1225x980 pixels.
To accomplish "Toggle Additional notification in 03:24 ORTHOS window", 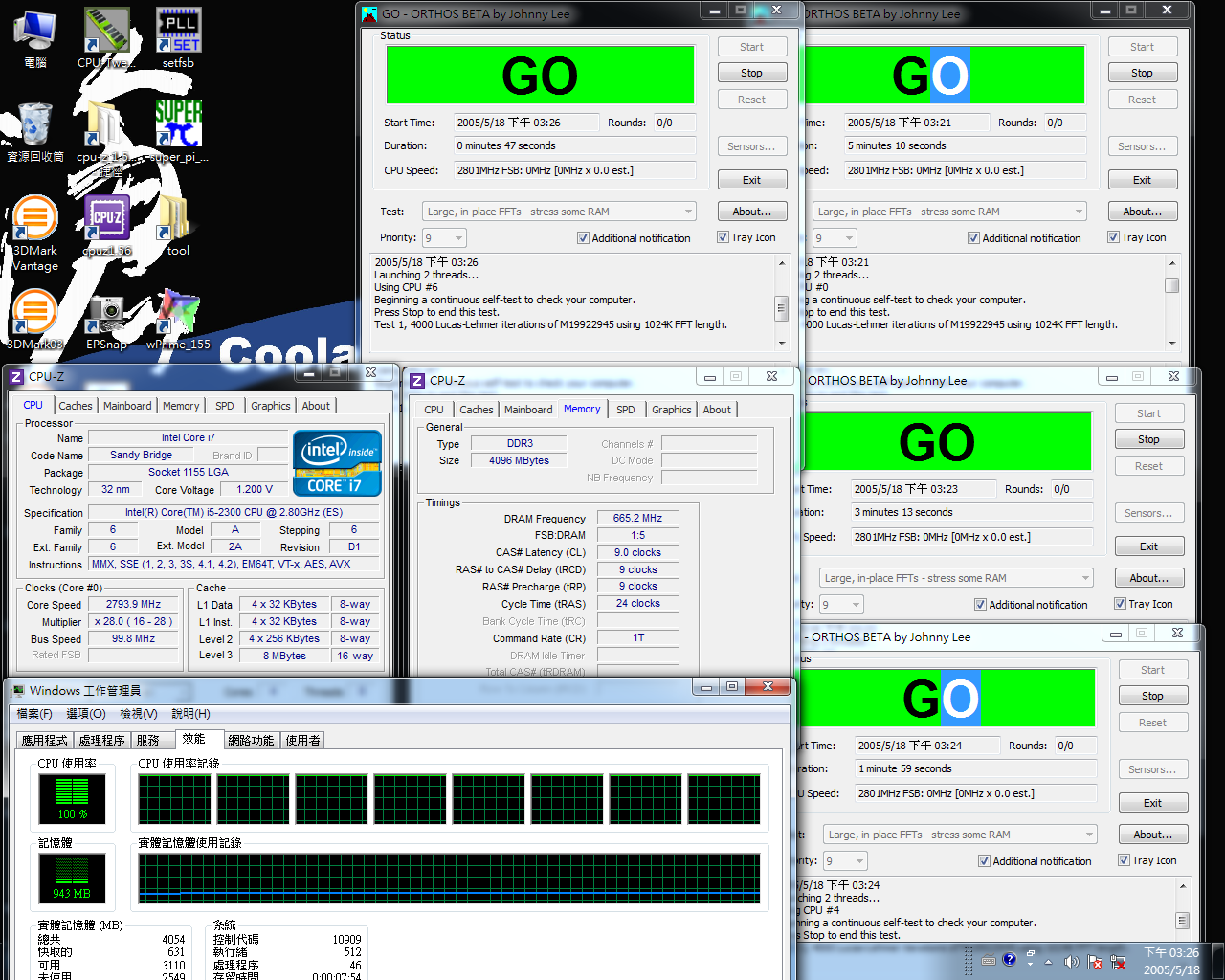I will coord(984,861).
